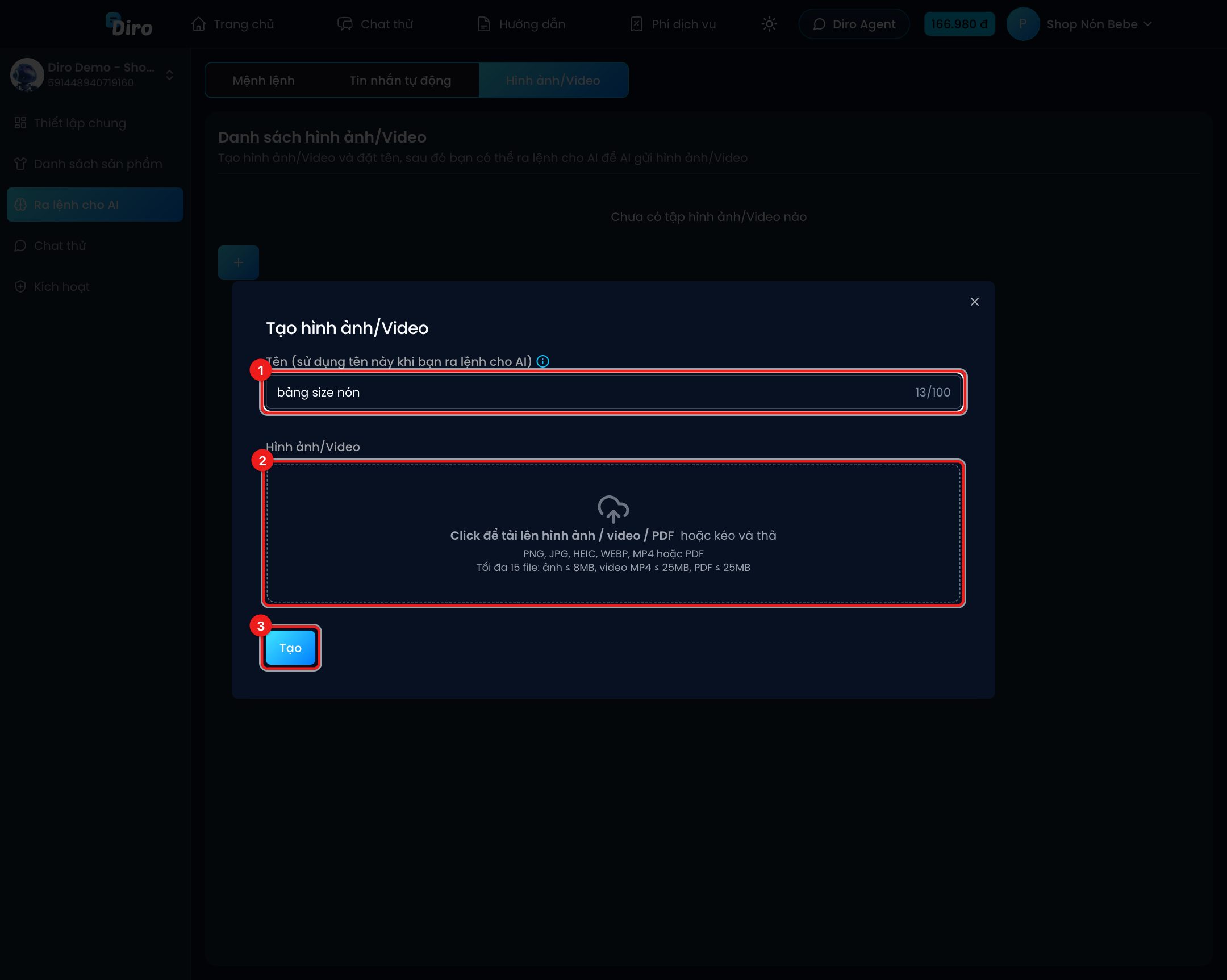
Task: Click the P profile avatar
Action: coord(1022,24)
